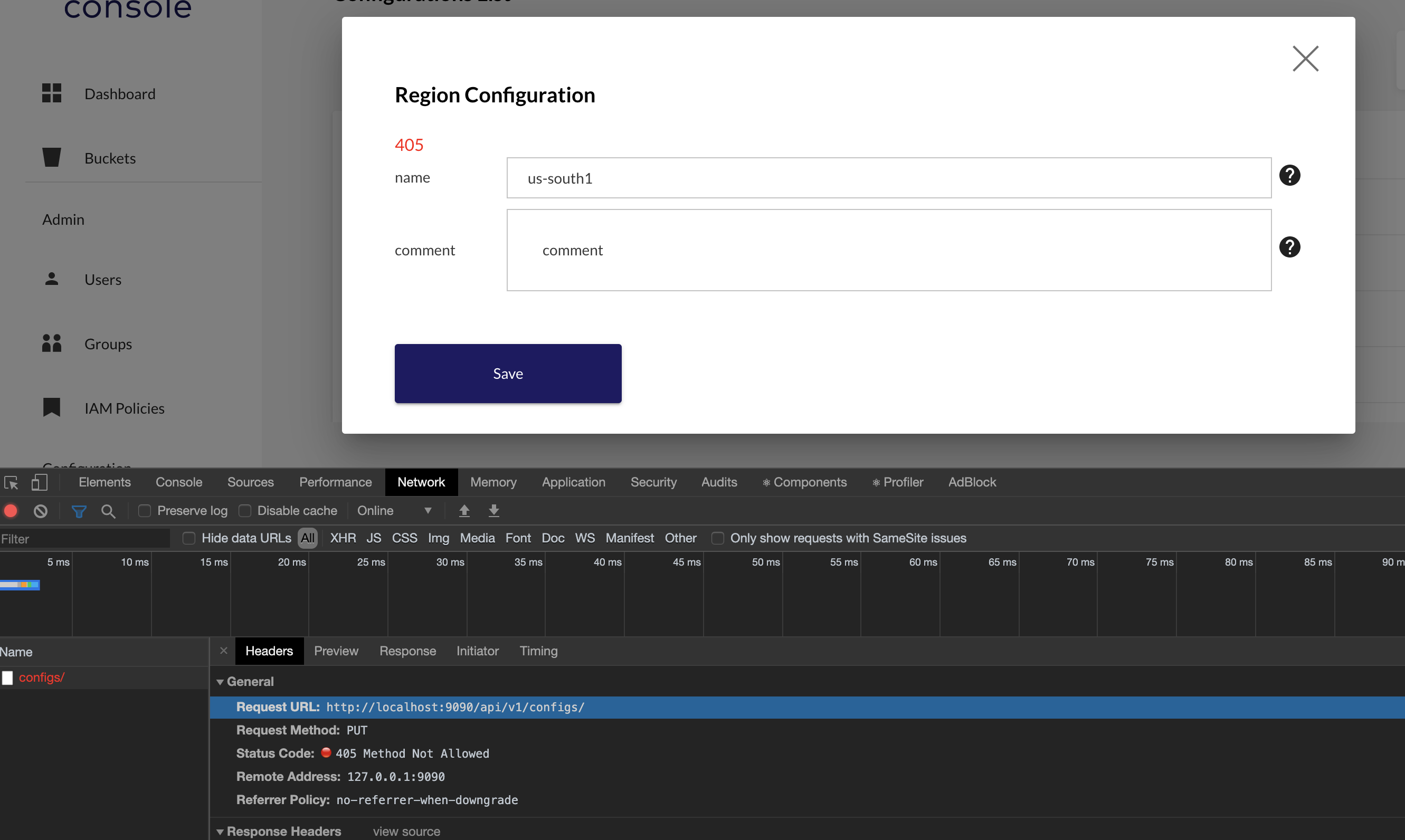Click the help icon beside name field
The image size is (1405, 840).
click(1289, 176)
